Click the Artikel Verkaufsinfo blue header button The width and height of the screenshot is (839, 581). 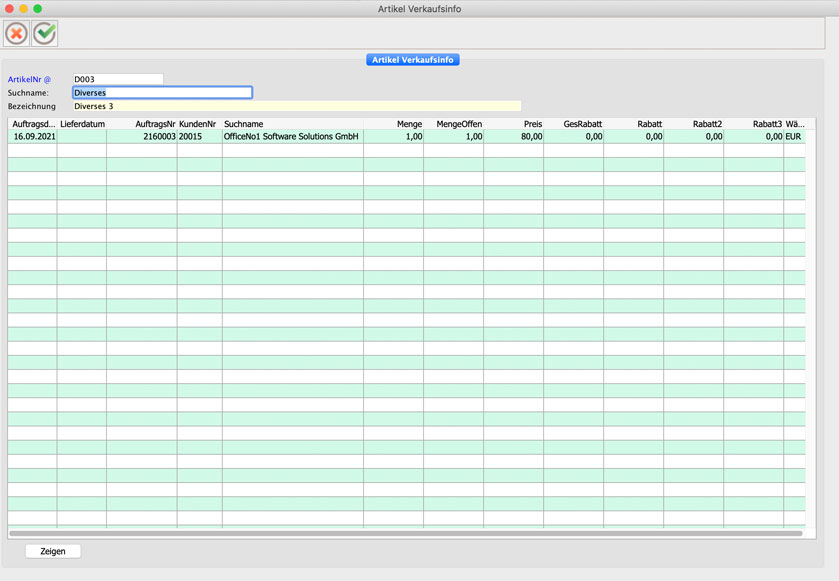coord(413,60)
